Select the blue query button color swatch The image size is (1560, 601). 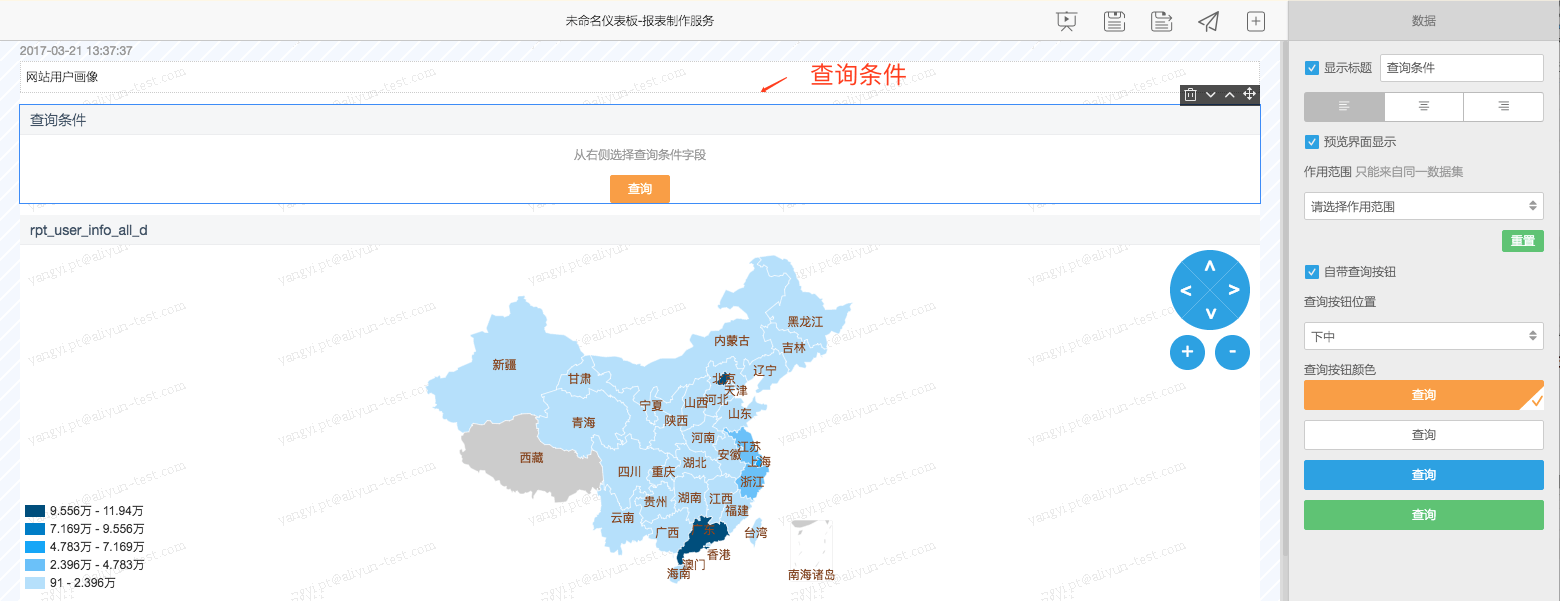point(1422,474)
